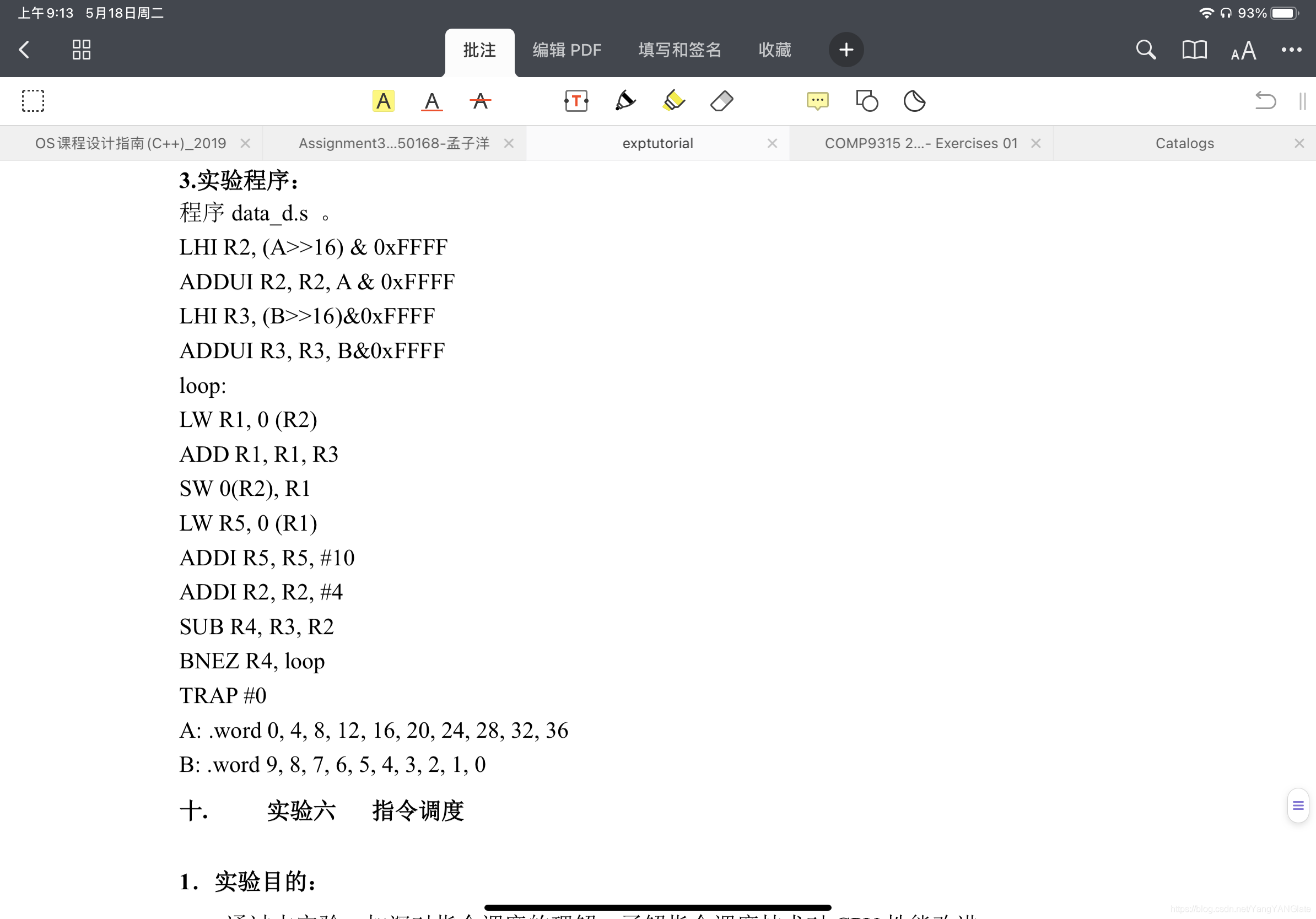This screenshot has height=919, width=1316.
Task: Add a comment note
Action: [817, 101]
